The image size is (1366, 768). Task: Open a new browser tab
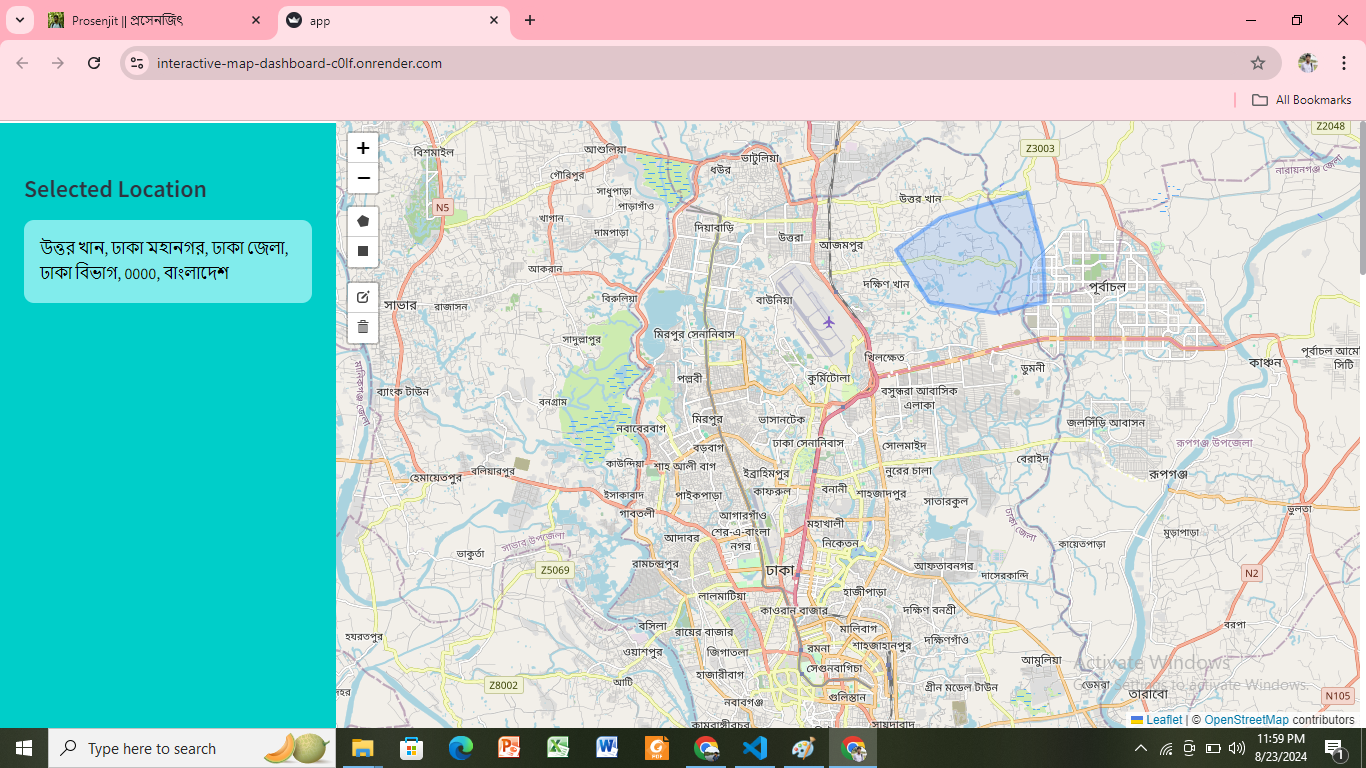tap(530, 20)
